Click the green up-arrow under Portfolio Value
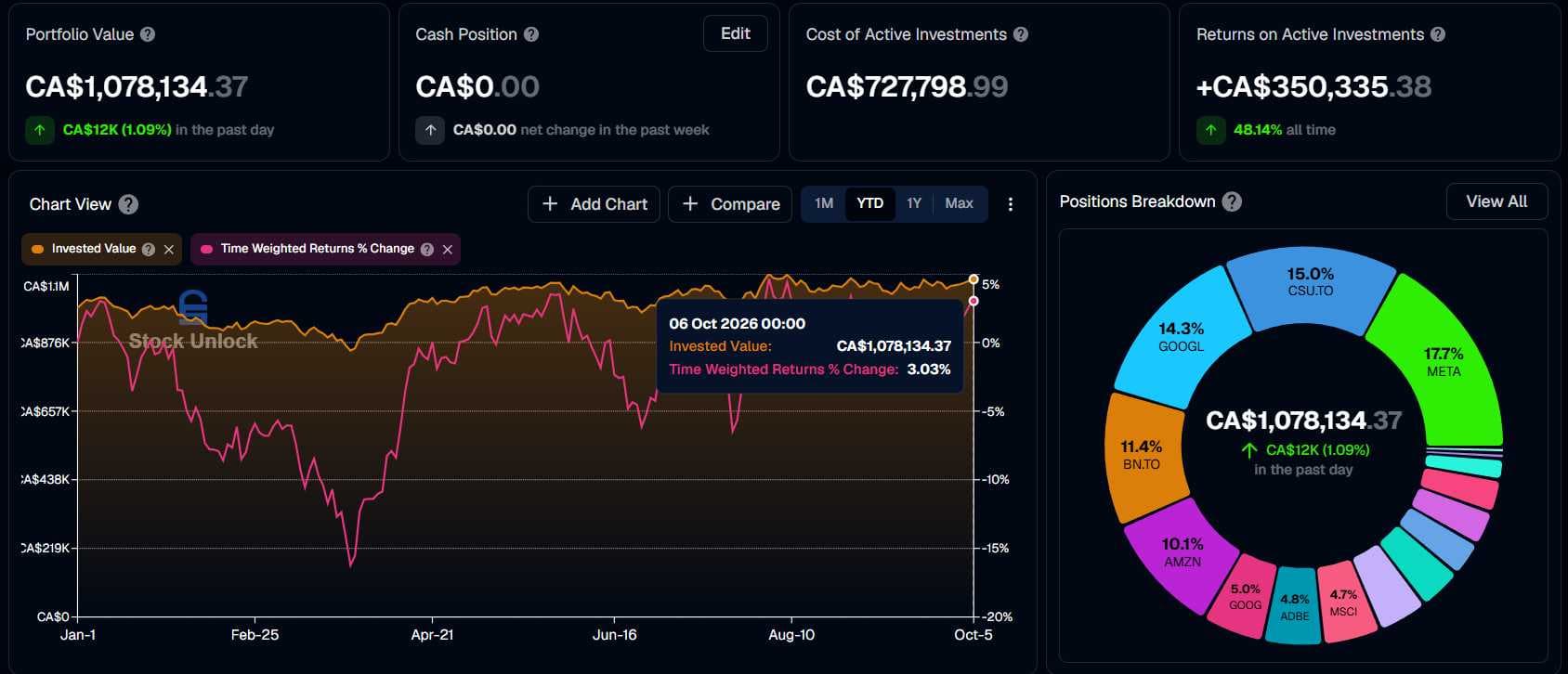This screenshot has width=1568, height=674. click(x=39, y=130)
